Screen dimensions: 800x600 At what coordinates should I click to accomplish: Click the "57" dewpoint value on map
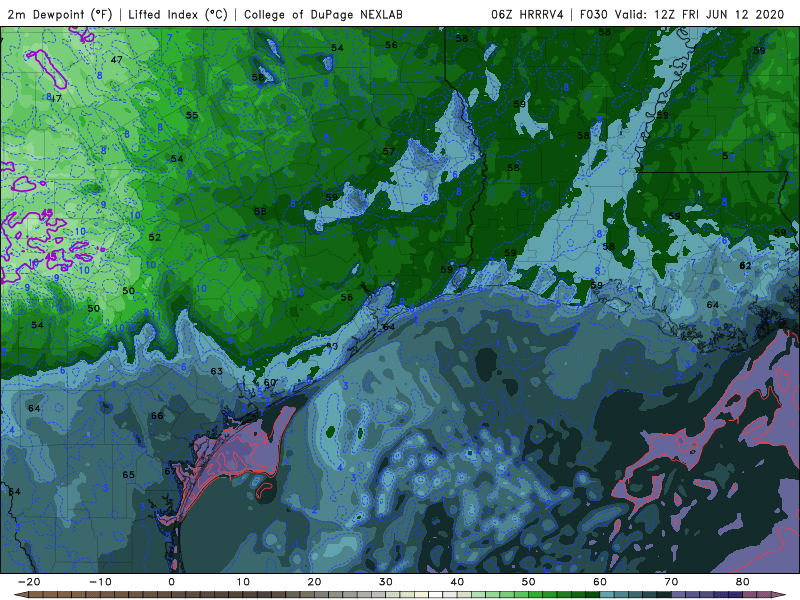coord(389,151)
